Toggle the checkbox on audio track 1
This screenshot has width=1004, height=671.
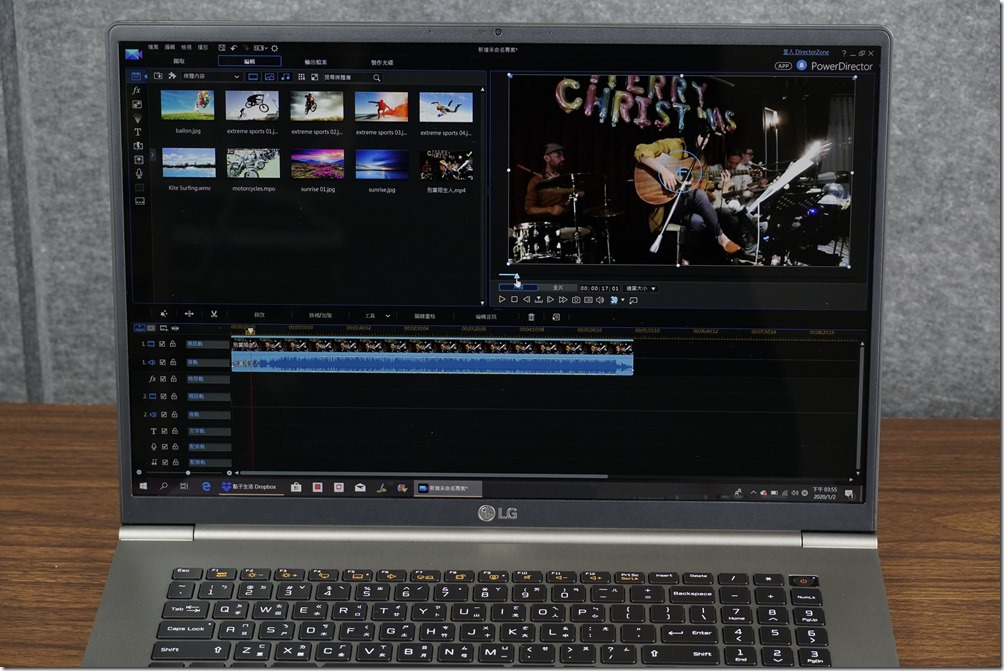(163, 362)
